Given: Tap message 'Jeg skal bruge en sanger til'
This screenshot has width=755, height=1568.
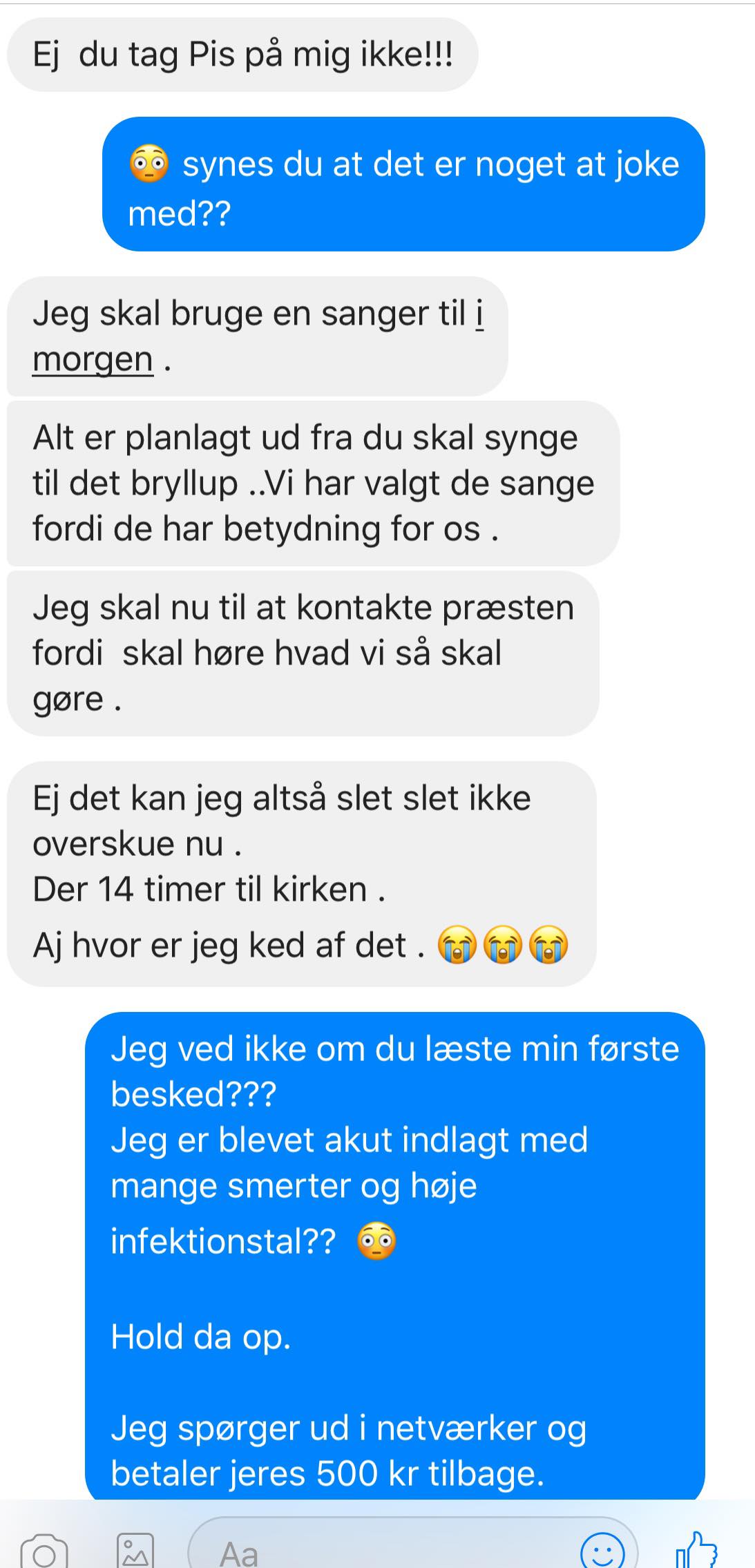Looking at the screenshot, I should (257, 336).
